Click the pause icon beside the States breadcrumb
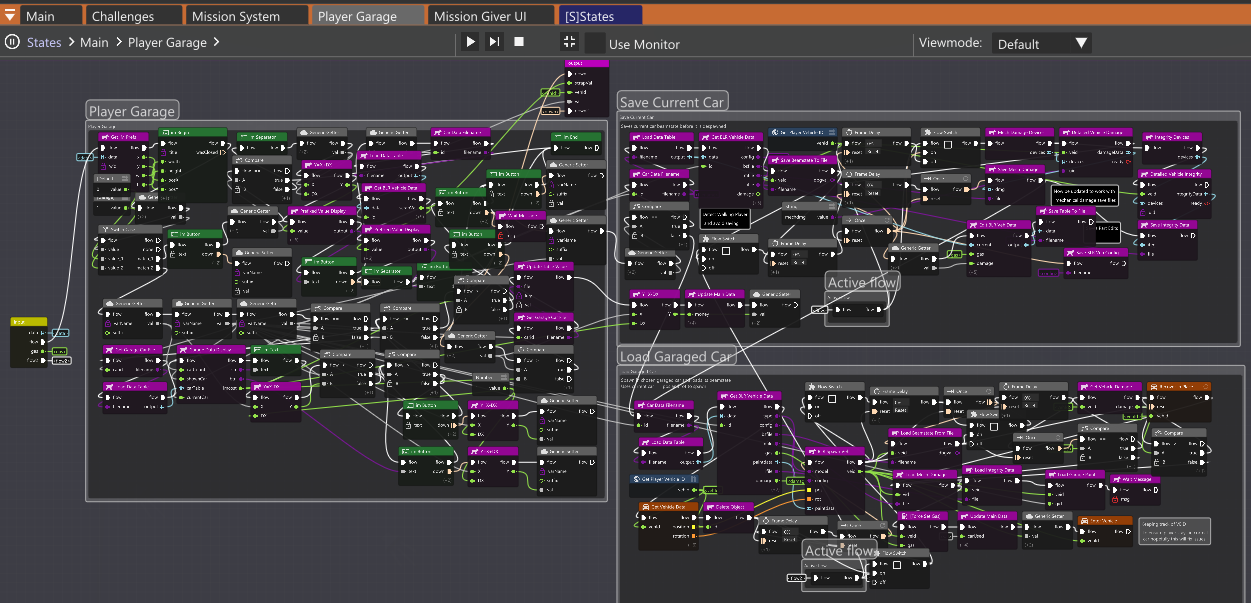Screen dimensions: 1251x603 click(x=11, y=42)
